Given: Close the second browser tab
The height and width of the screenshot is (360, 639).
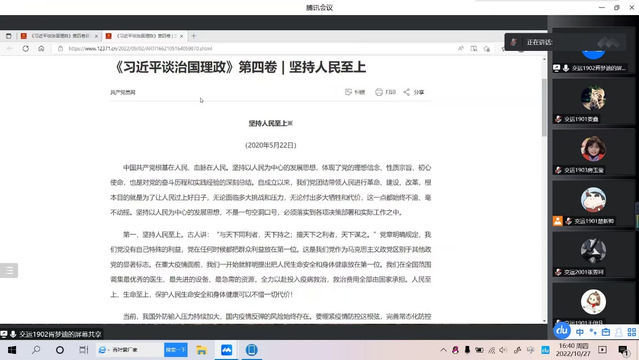Looking at the screenshot, I should [x=181, y=36].
